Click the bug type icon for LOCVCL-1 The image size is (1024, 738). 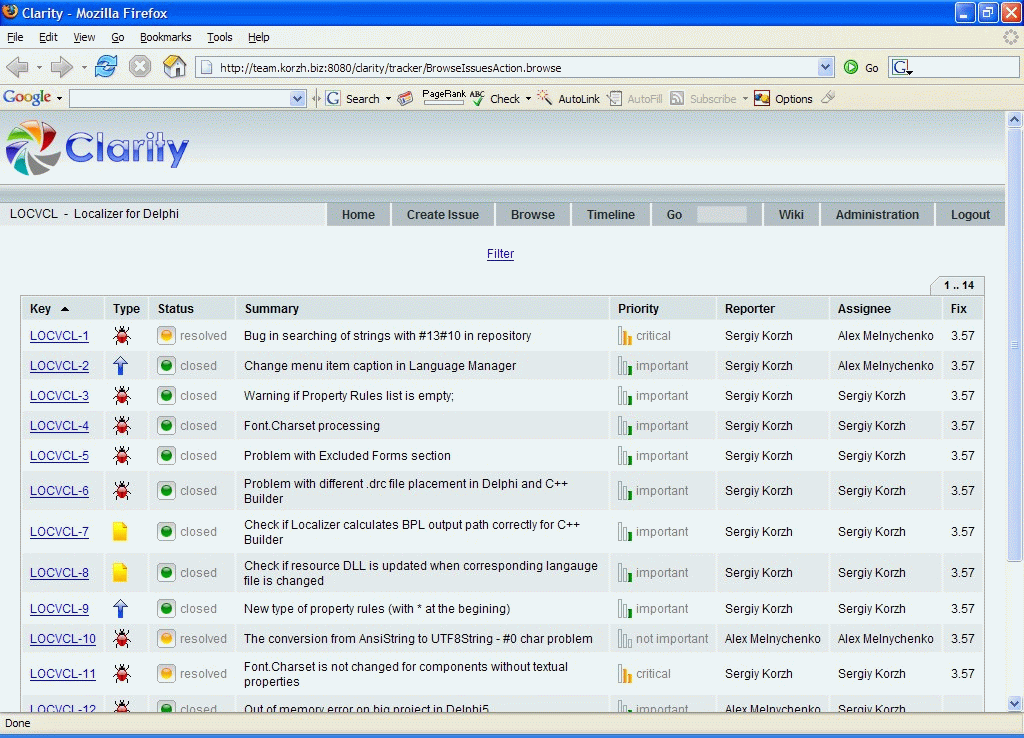(121, 336)
